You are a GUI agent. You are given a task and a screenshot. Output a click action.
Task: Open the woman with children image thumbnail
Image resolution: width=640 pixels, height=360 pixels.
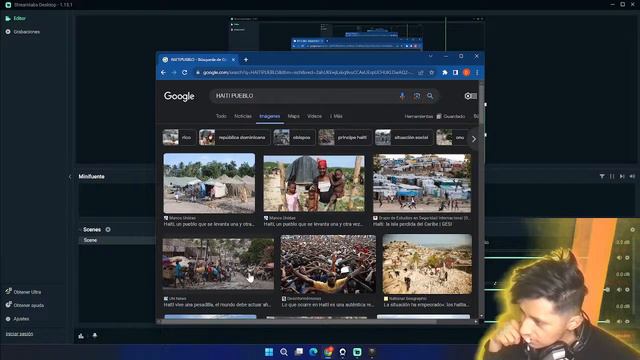coord(314,183)
